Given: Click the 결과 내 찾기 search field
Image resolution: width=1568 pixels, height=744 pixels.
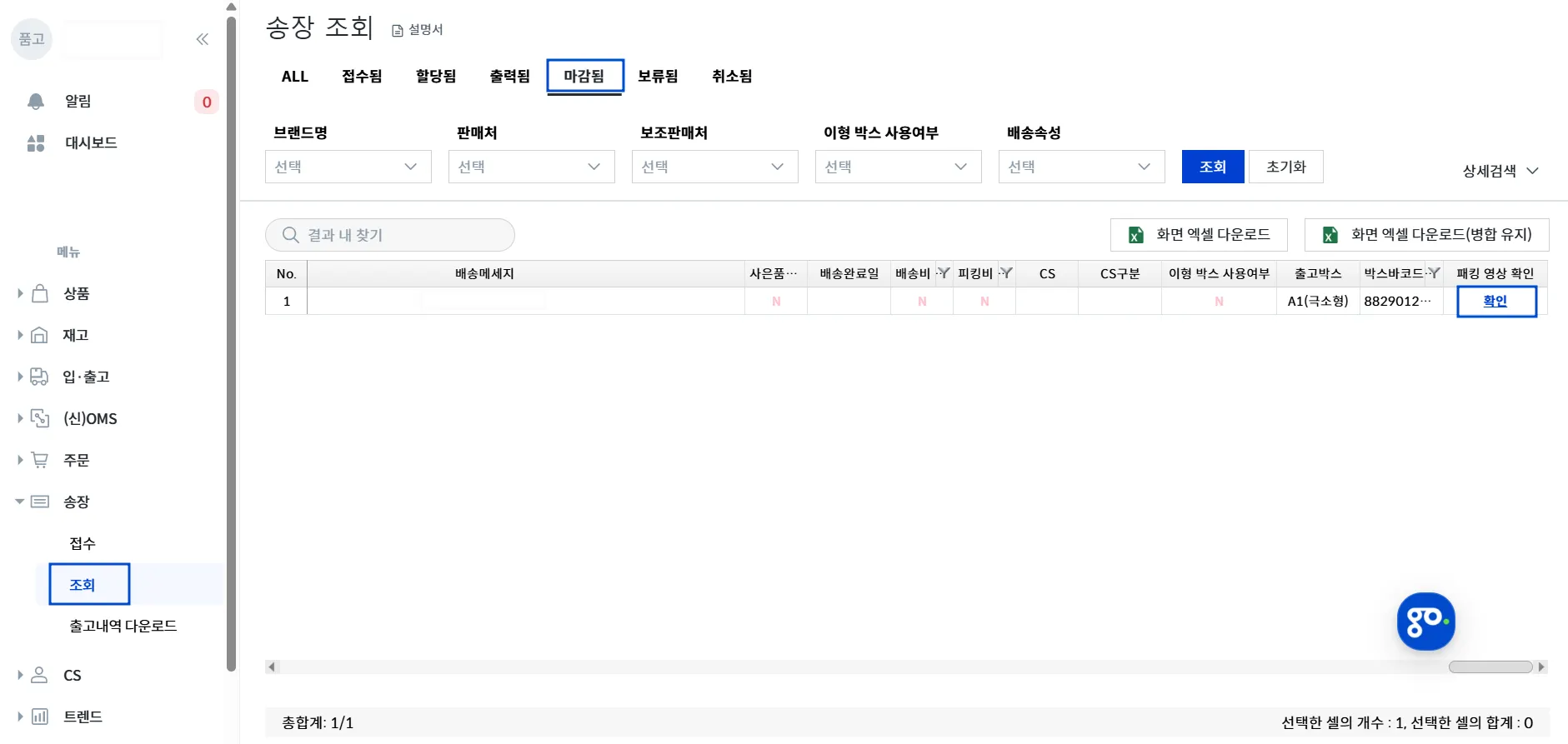Looking at the screenshot, I should pos(390,235).
